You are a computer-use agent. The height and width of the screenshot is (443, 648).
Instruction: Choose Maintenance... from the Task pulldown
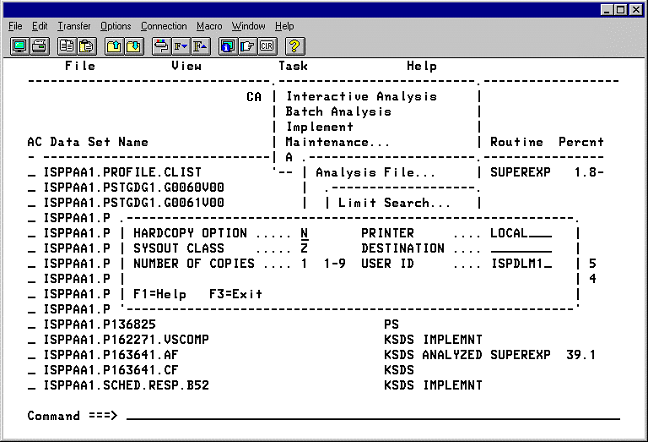[x=334, y=142]
